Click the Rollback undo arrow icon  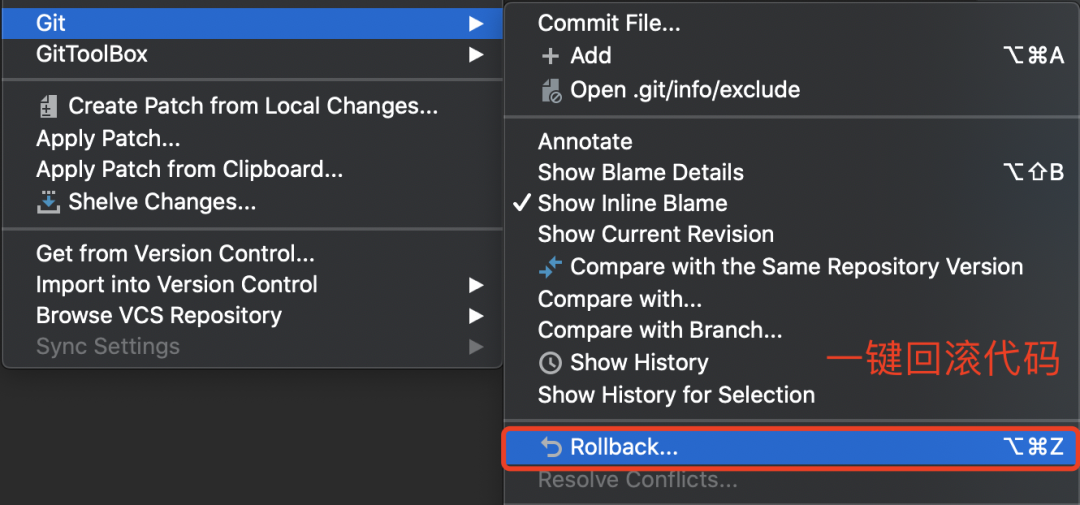(x=550, y=447)
